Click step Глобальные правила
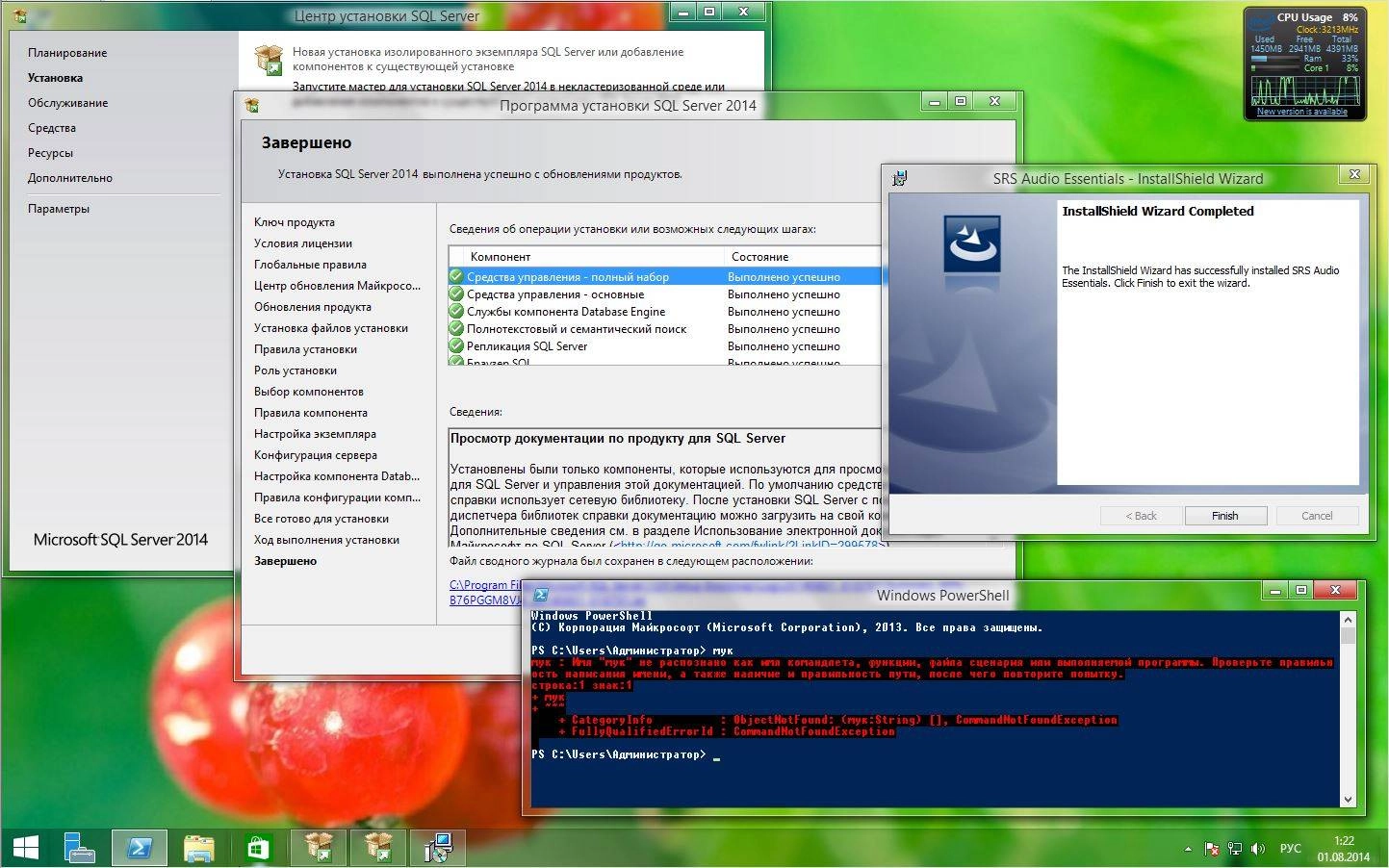Screen dimensions: 1389x868 coord(310,265)
